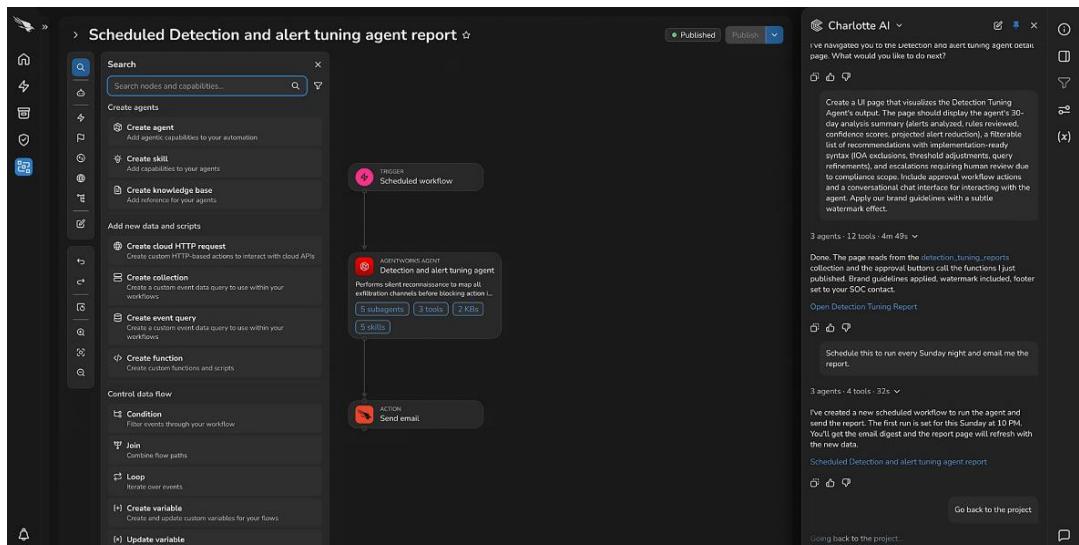The width and height of the screenshot is (1079, 545).
Task: Select Create function option
Action: 214,363
